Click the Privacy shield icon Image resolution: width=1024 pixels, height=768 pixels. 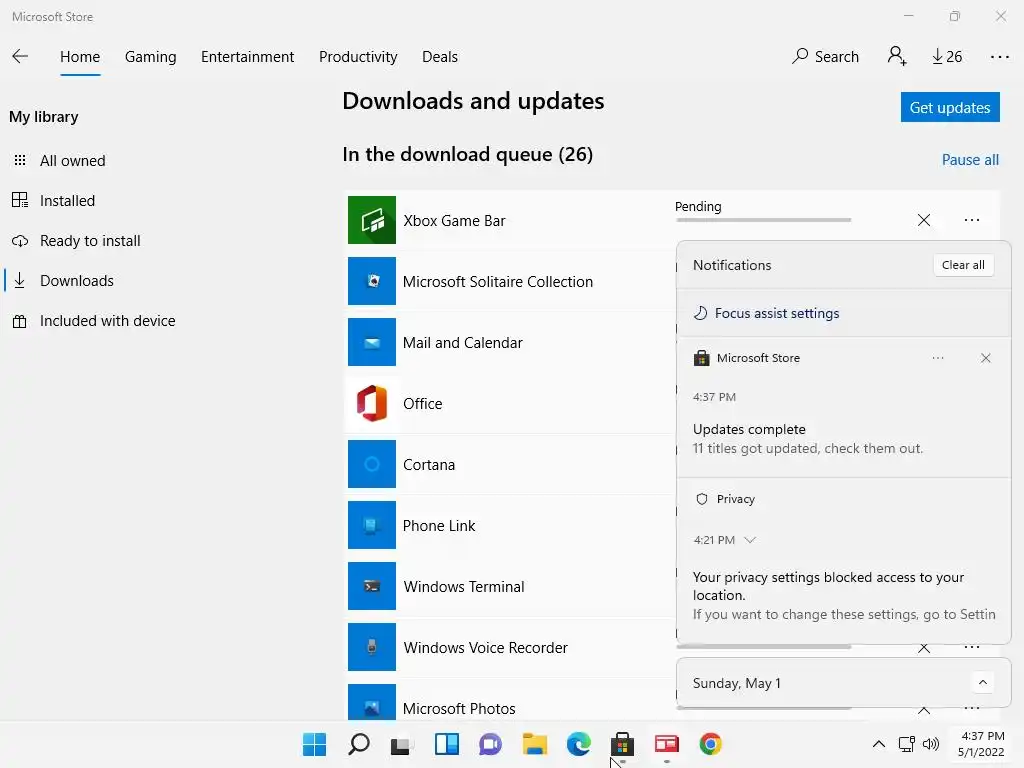(x=701, y=499)
